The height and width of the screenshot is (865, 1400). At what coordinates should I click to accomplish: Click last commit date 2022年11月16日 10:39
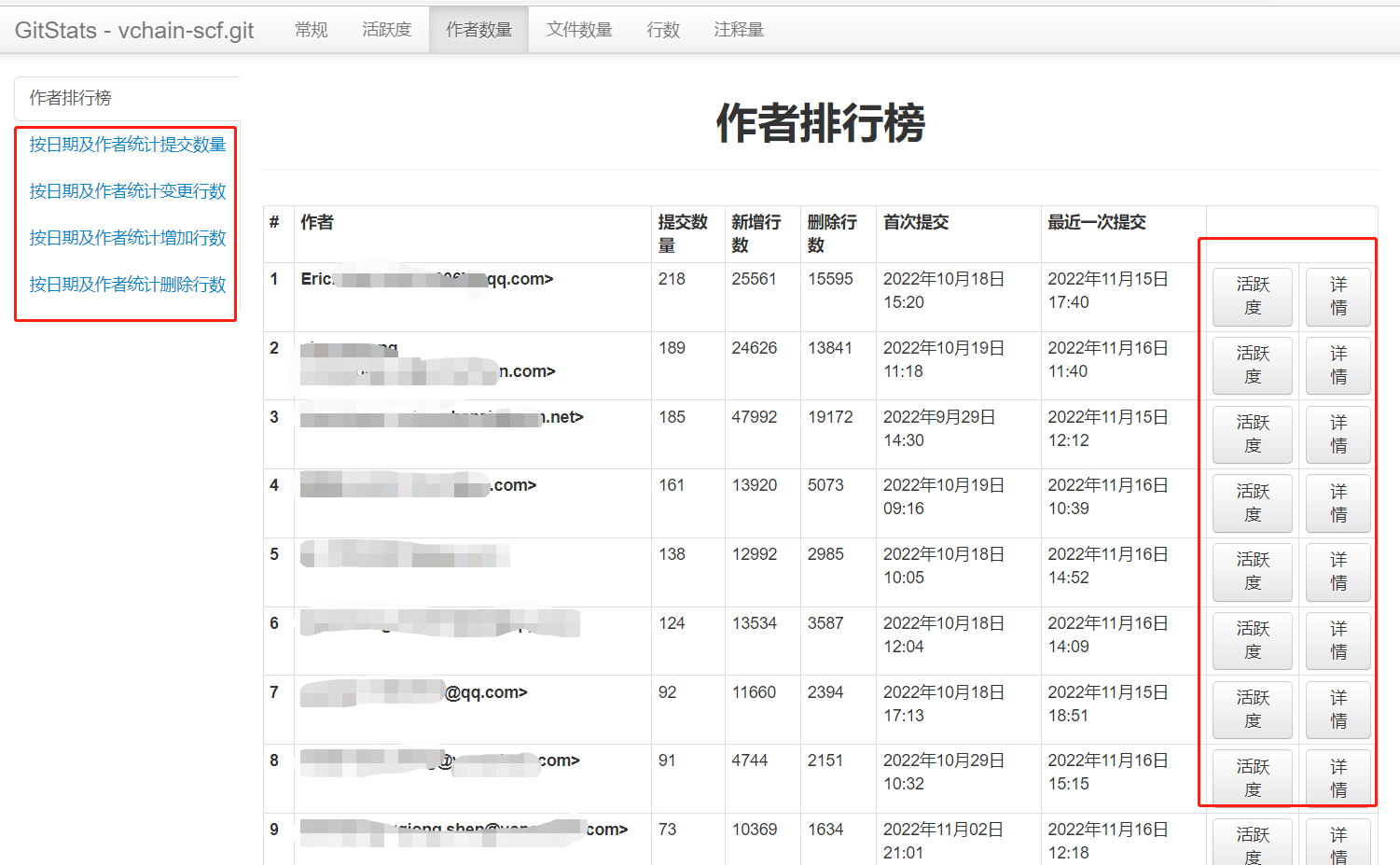coord(1108,496)
